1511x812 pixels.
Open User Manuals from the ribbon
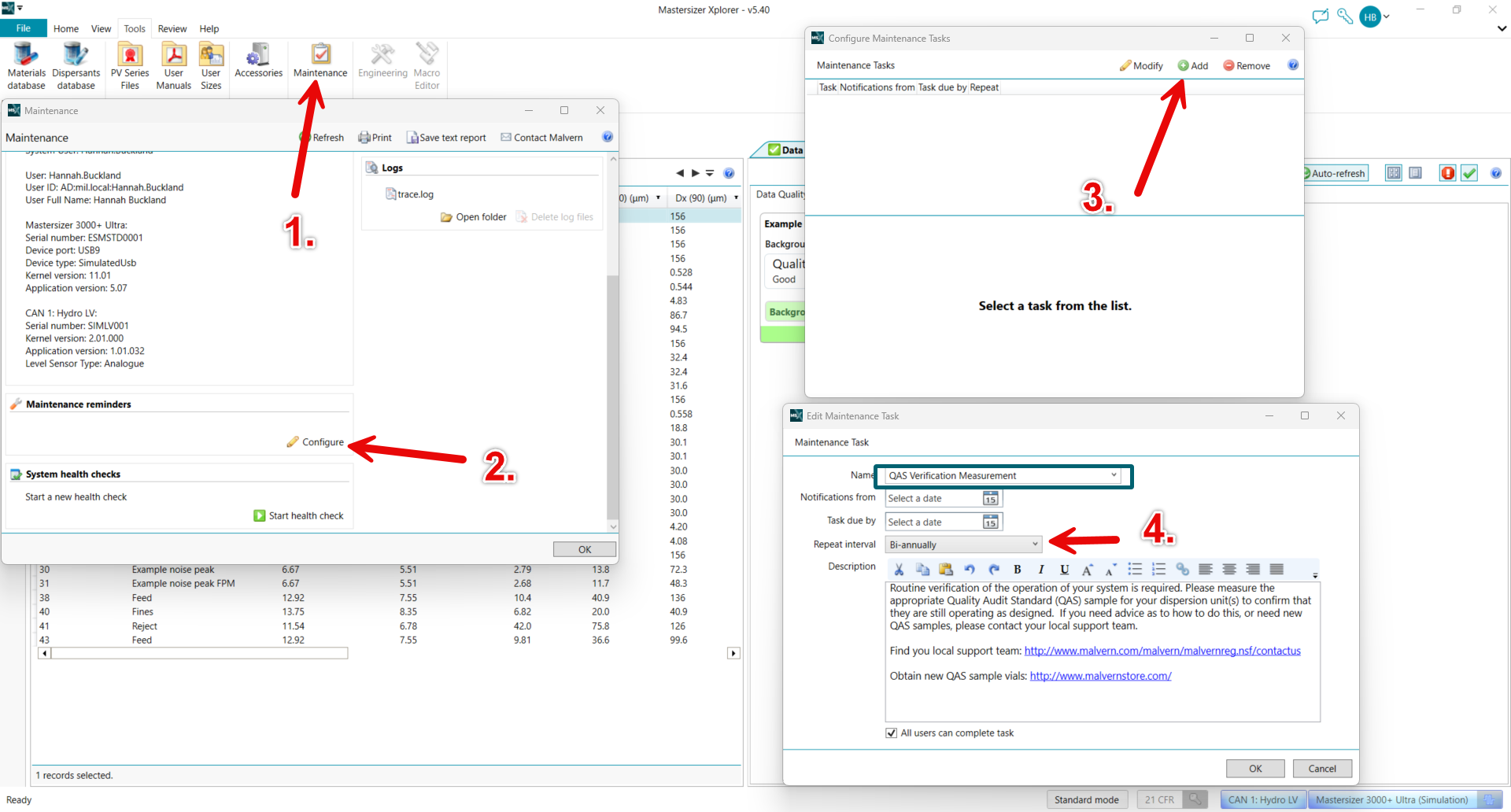point(173,66)
